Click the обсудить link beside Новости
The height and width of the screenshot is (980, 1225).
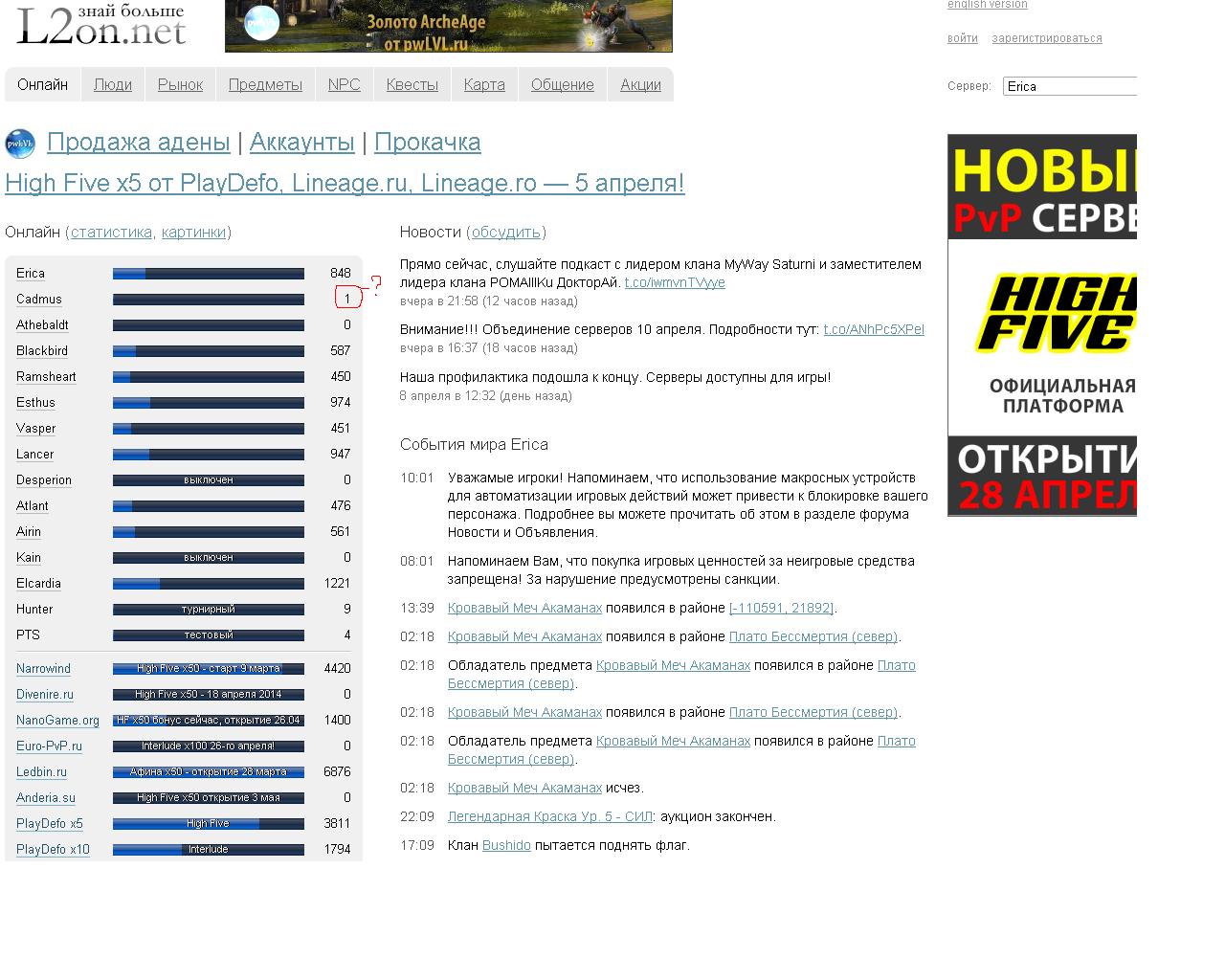[x=506, y=233]
